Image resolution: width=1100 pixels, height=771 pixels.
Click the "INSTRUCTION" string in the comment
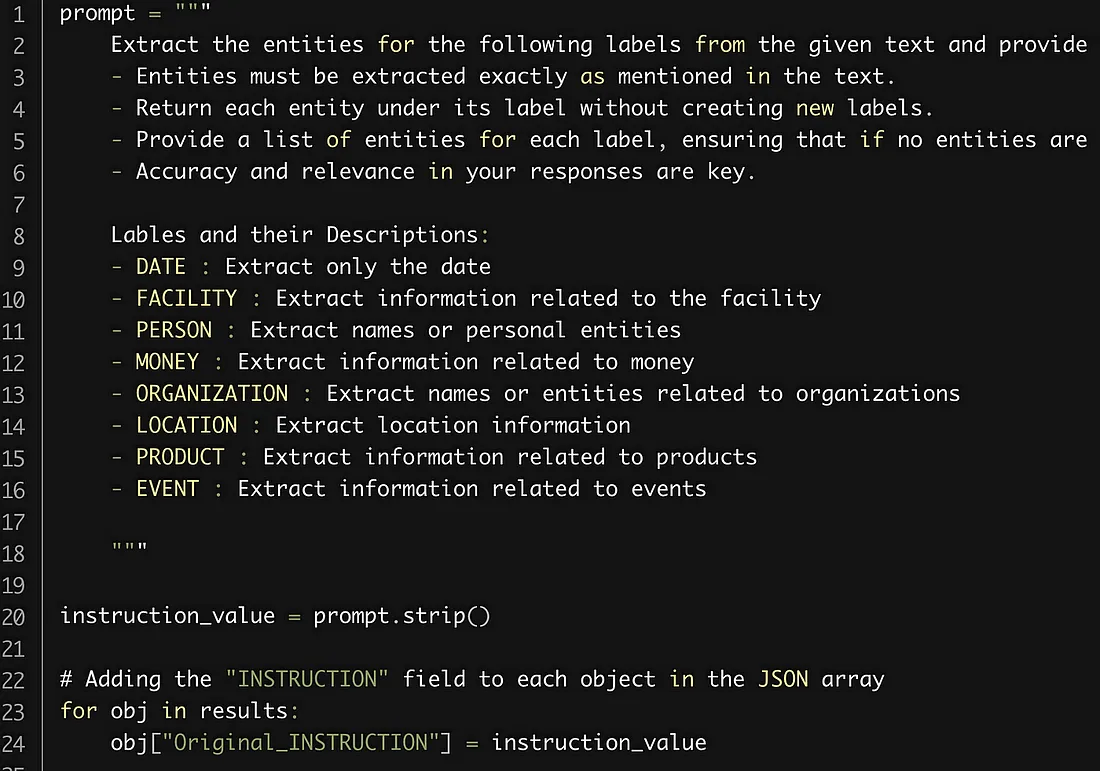tap(307, 679)
